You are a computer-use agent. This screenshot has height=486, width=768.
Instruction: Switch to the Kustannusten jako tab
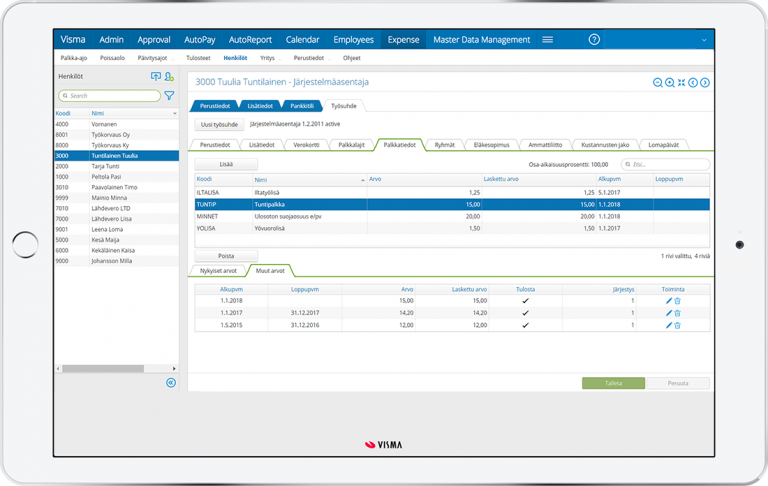tap(605, 145)
